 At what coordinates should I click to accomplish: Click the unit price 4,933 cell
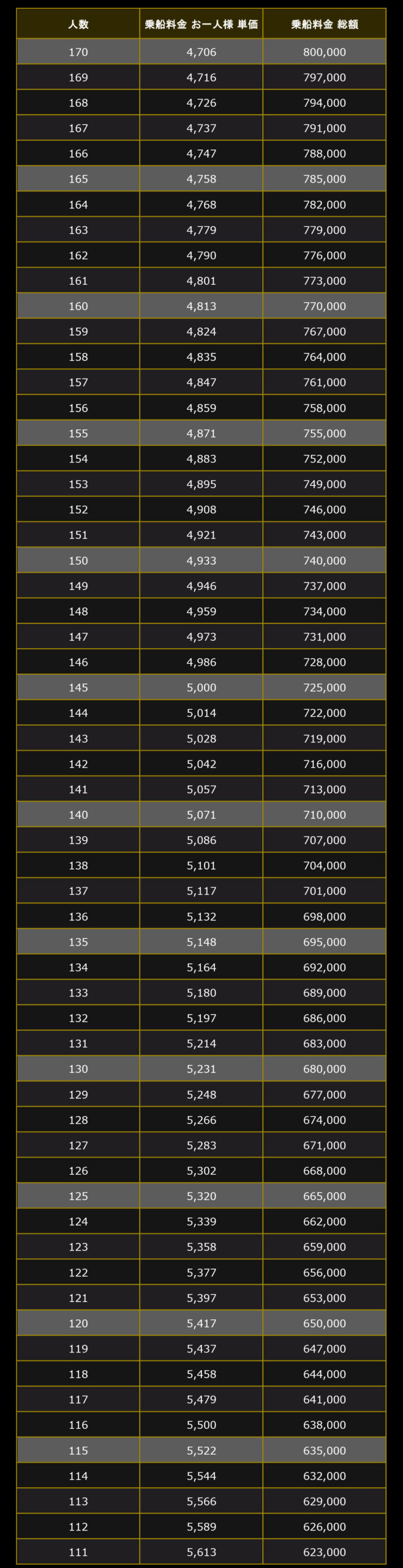[201, 560]
